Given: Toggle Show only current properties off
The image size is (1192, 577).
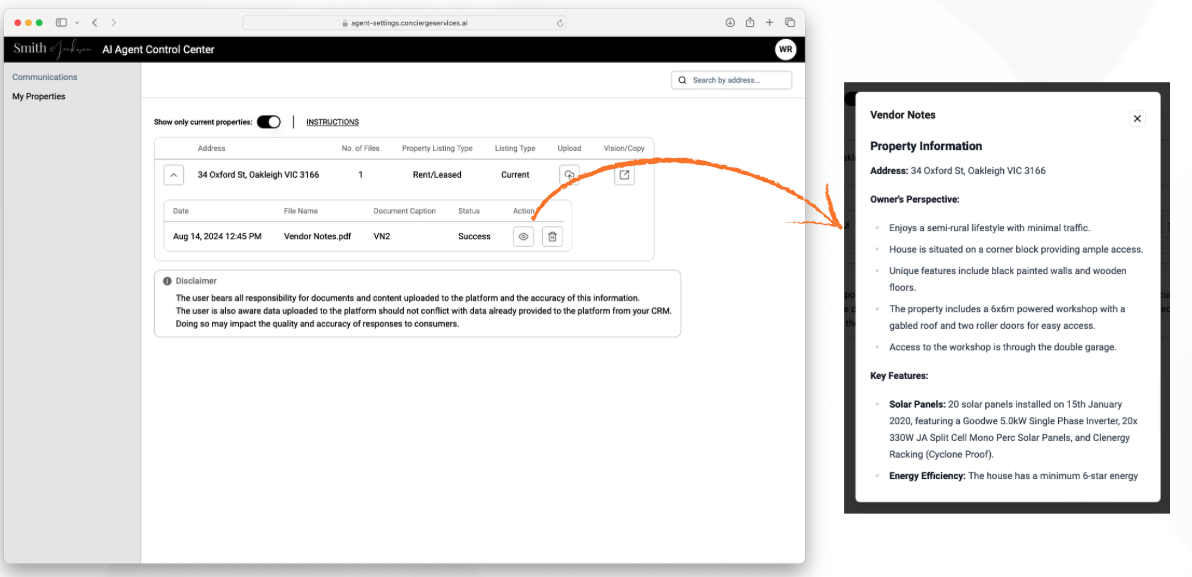Looking at the screenshot, I should pyautogui.click(x=268, y=120).
